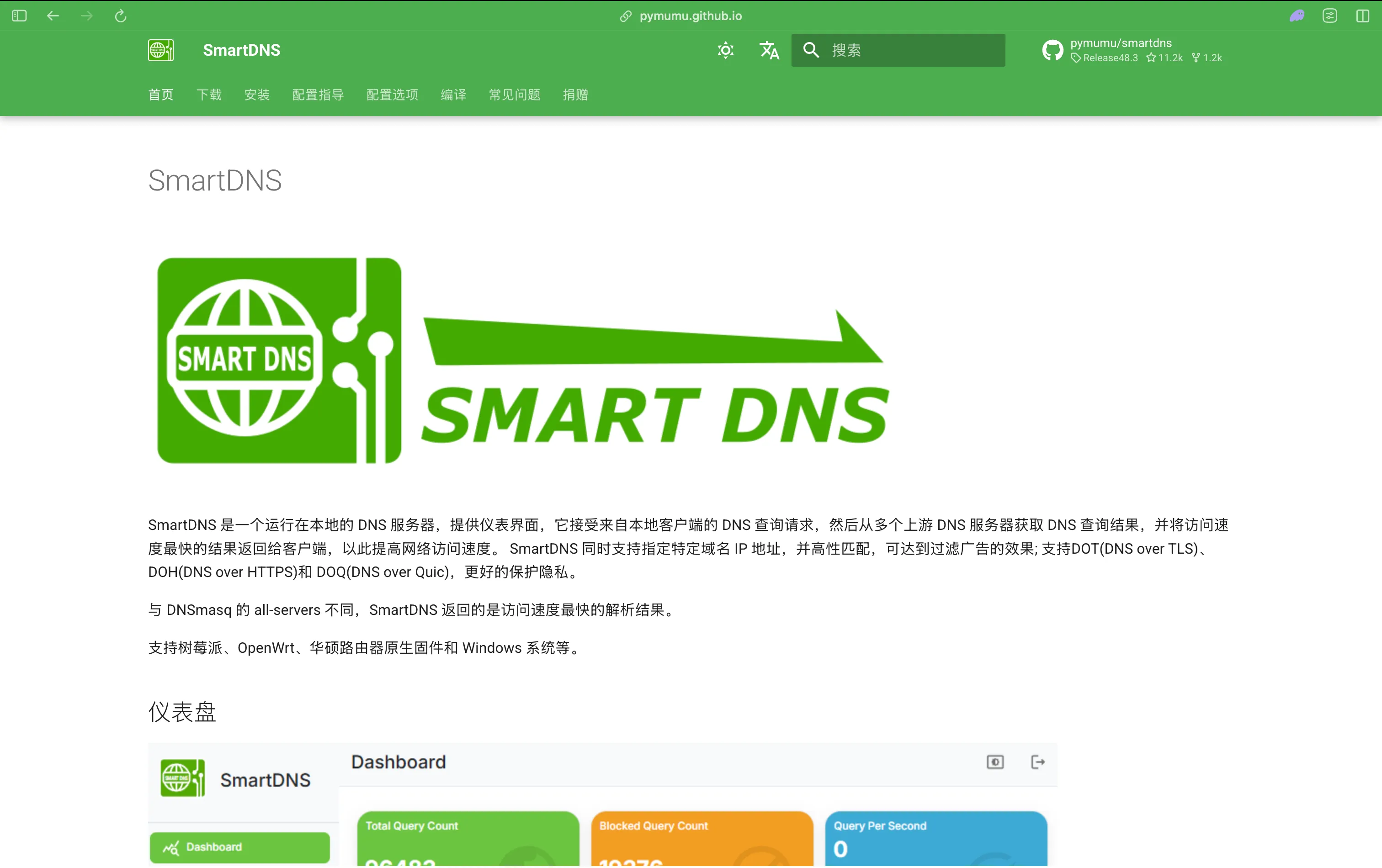Click the SmartDNS page heading

pyautogui.click(x=215, y=180)
